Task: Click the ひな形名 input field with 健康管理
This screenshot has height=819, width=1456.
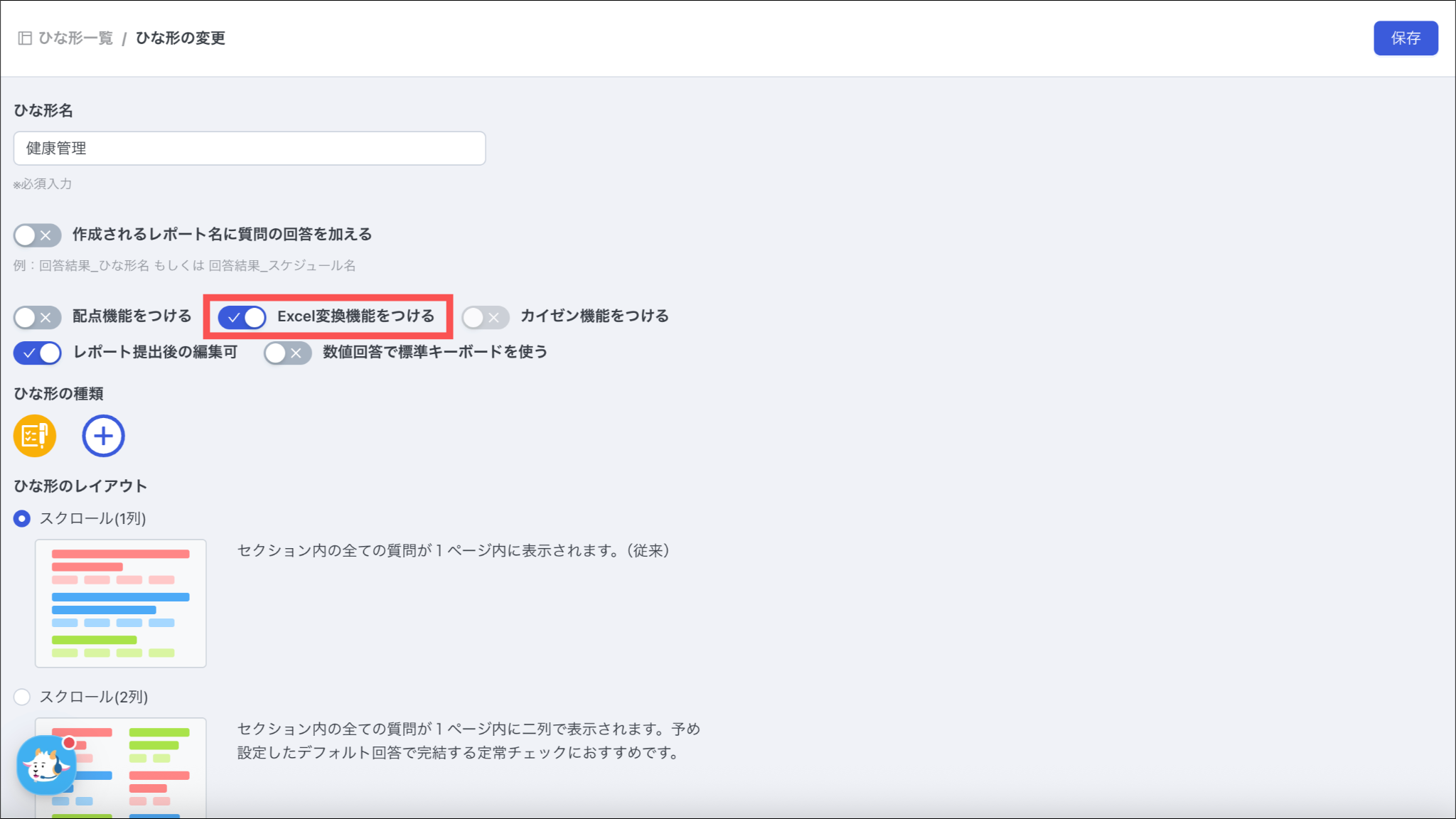Action: click(x=249, y=149)
